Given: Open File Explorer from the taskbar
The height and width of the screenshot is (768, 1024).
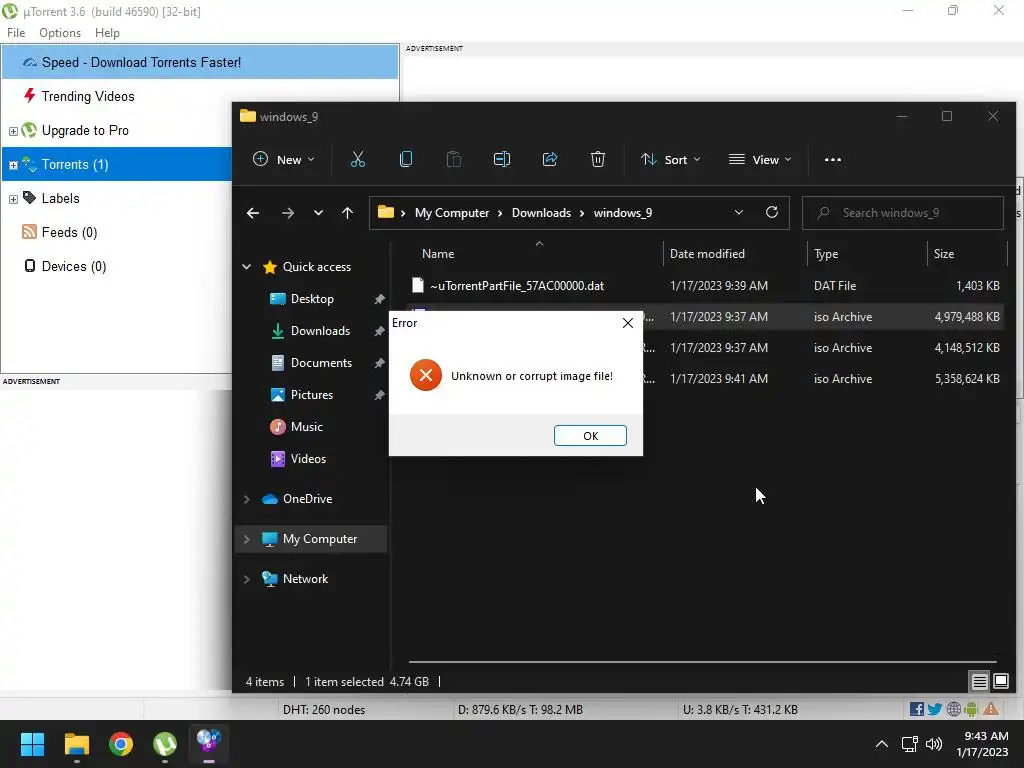Looking at the screenshot, I should click(76, 744).
